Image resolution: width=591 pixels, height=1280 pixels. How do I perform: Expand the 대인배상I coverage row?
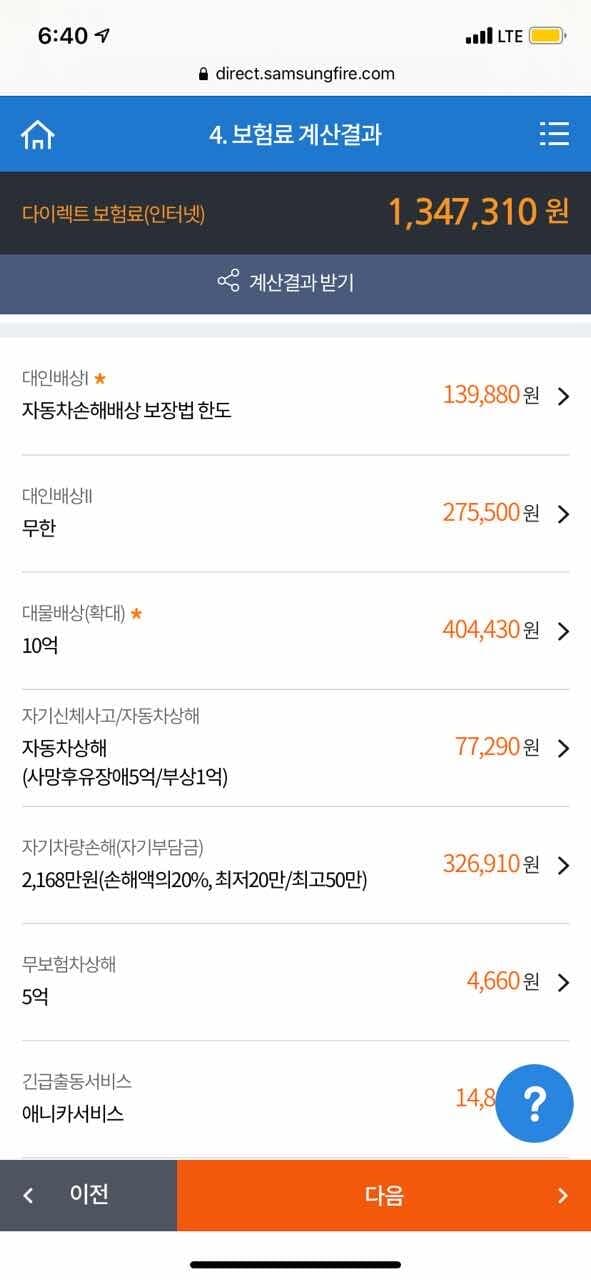tap(560, 397)
